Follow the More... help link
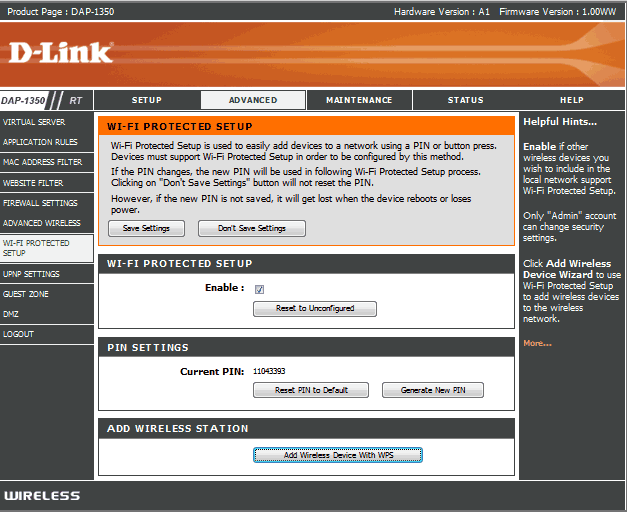Screen dimensions: 627x512 click(537, 343)
